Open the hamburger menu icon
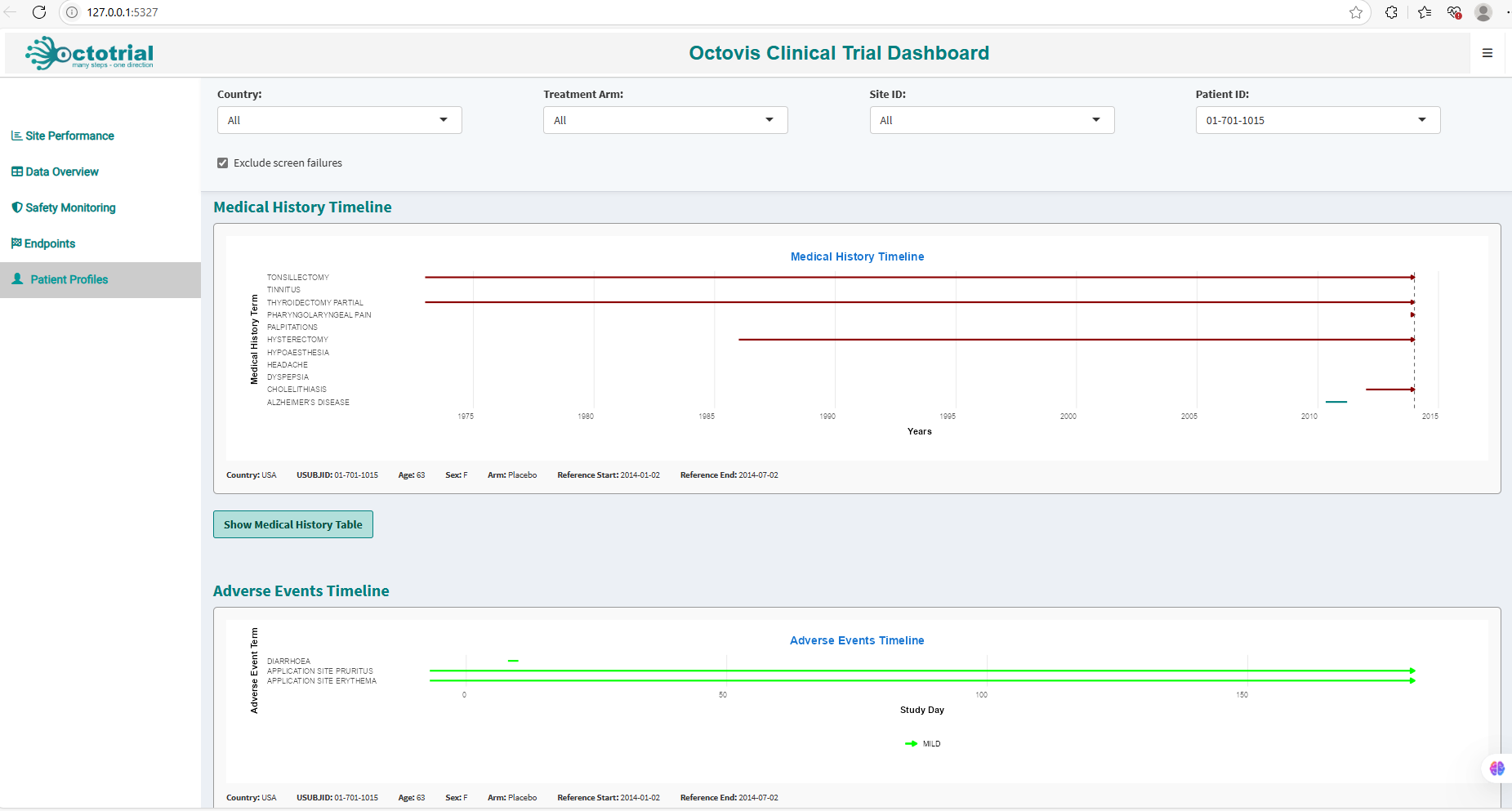 (1487, 53)
